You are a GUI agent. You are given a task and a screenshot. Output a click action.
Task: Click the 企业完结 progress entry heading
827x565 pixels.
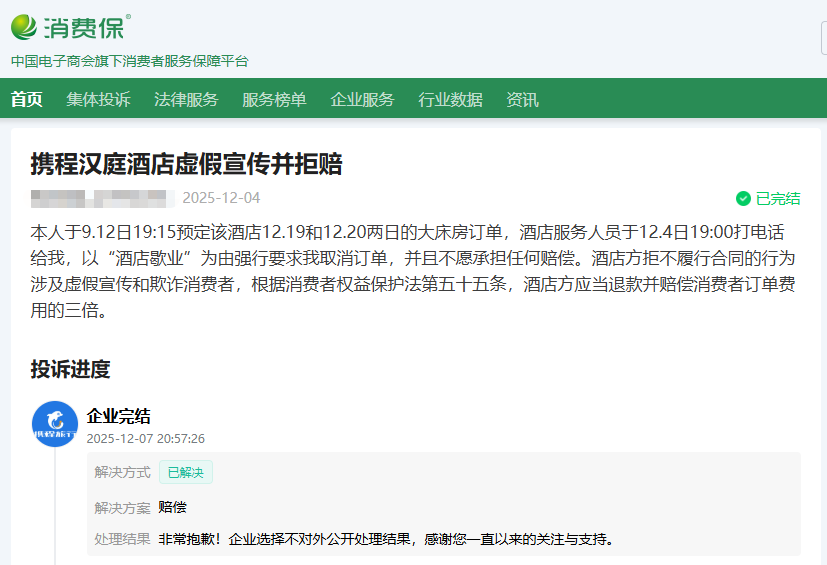click(119, 416)
